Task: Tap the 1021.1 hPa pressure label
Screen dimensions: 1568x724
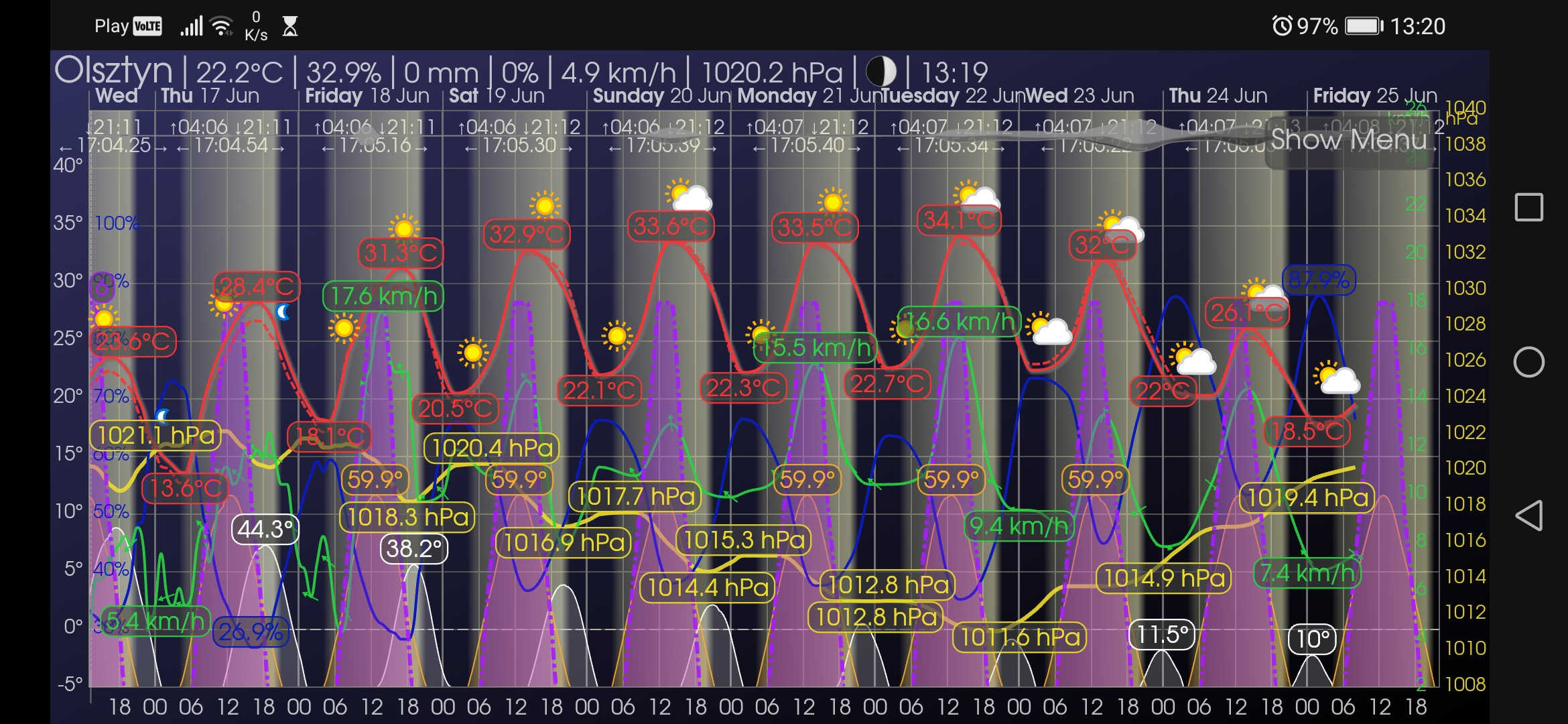Action: [155, 436]
